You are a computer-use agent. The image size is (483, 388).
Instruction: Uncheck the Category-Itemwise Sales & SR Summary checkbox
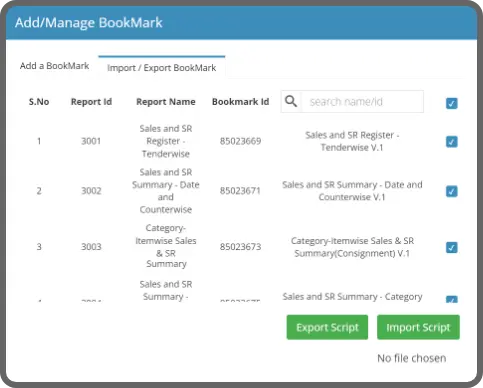(x=452, y=247)
